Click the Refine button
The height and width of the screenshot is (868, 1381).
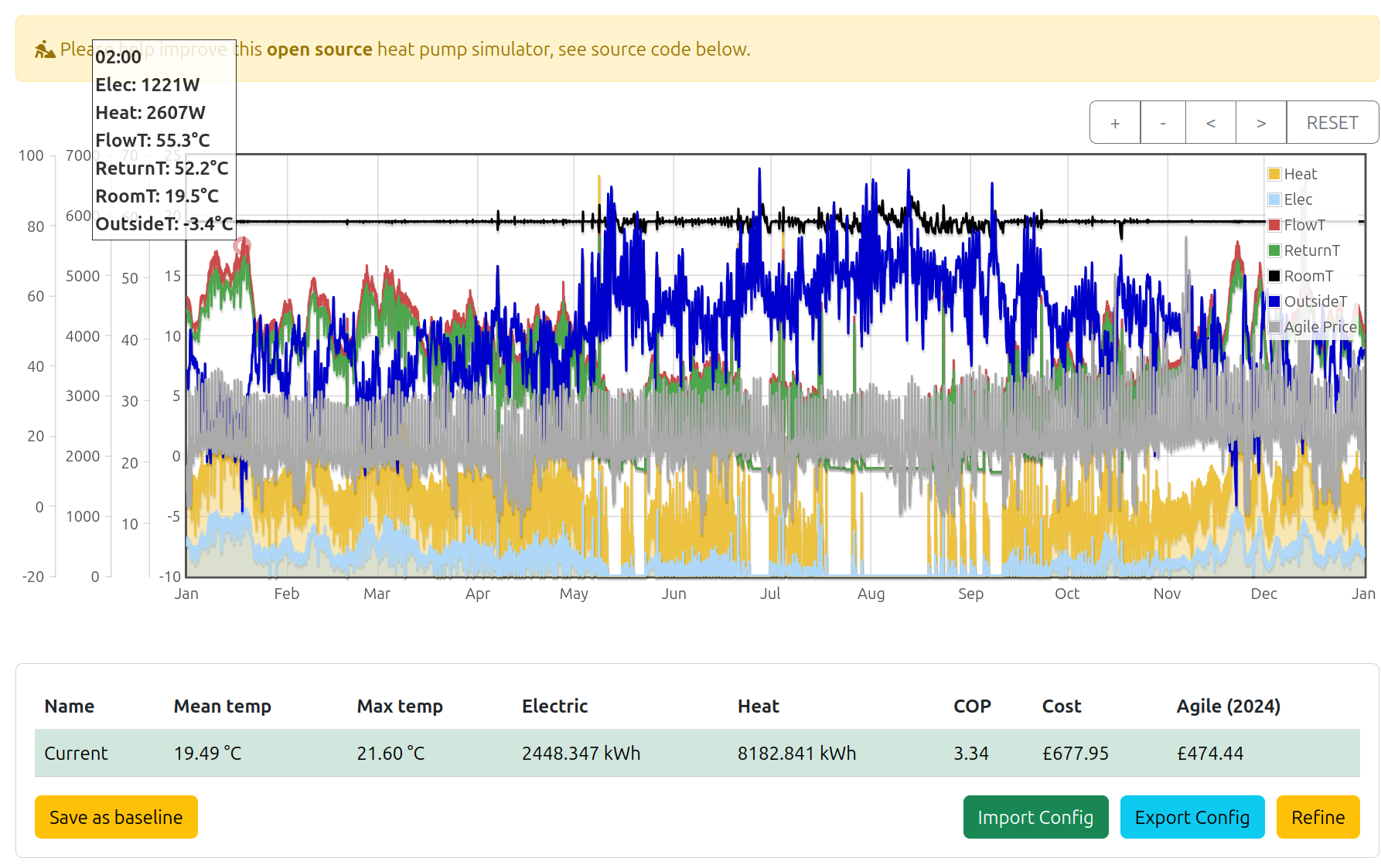tap(1318, 817)
